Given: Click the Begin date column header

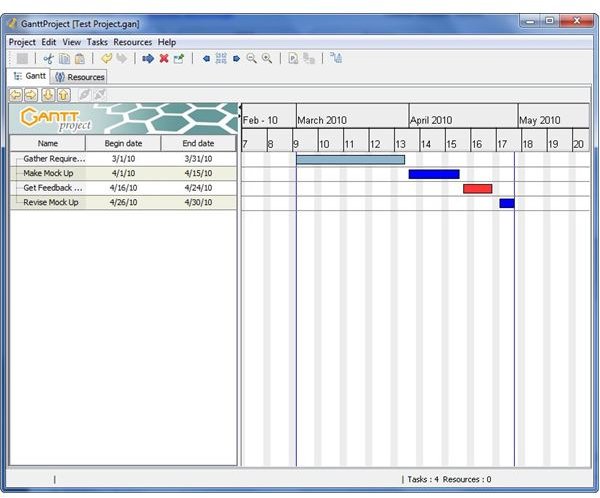Looking at the screenshot, I should tap(123, 143).
